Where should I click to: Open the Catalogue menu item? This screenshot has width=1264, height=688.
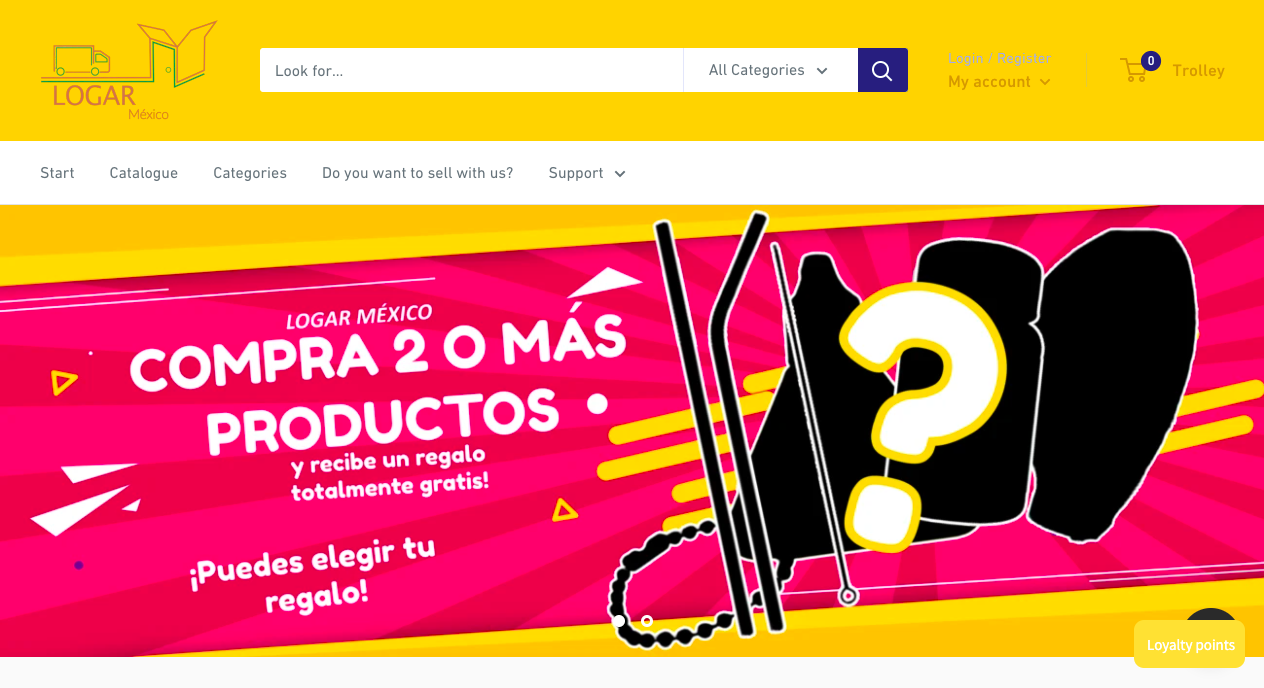click(x=144, y=173)
